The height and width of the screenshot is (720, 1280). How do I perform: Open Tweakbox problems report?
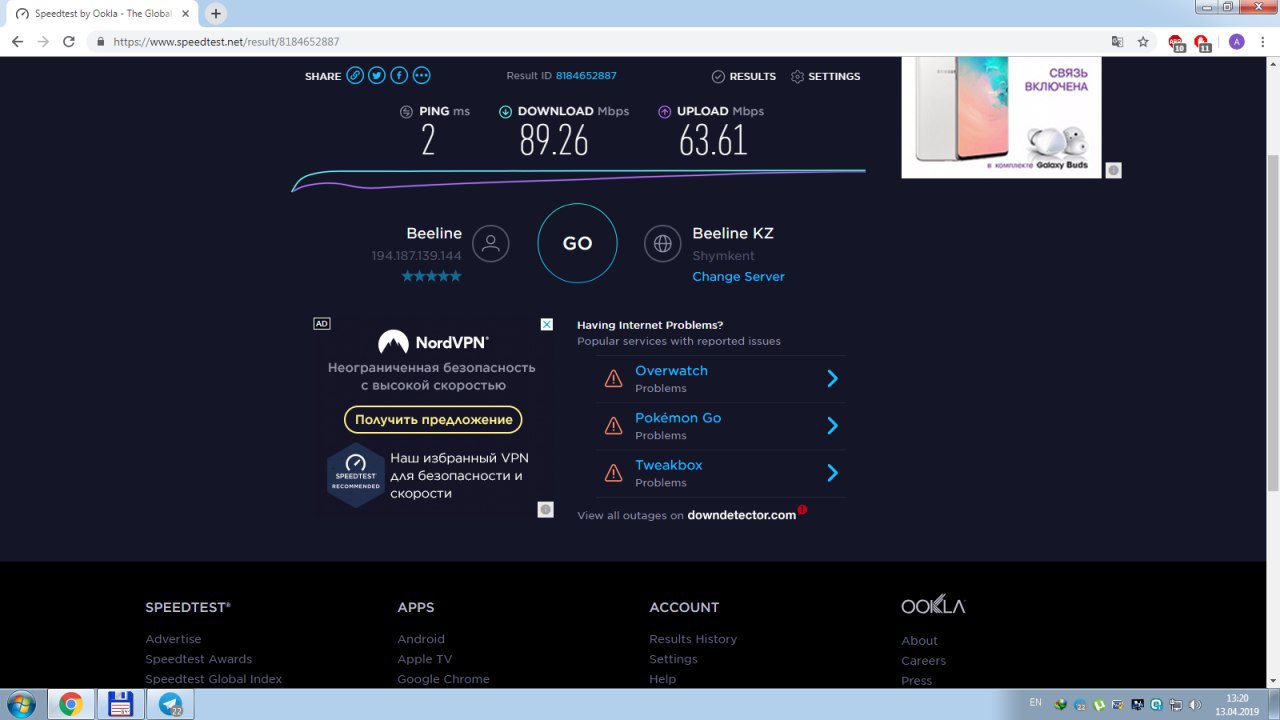[668, 465]
